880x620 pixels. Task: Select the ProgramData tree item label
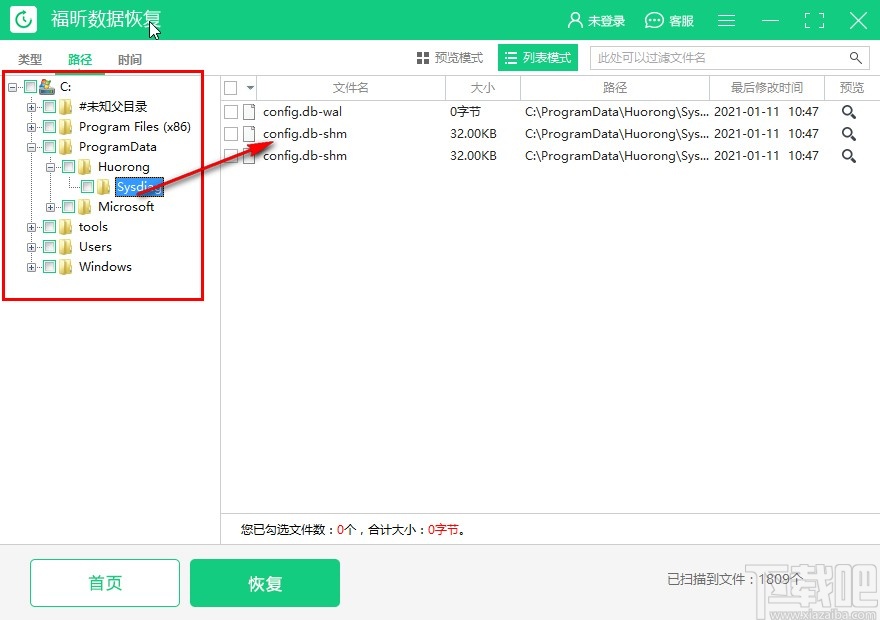tap(118, 147)
